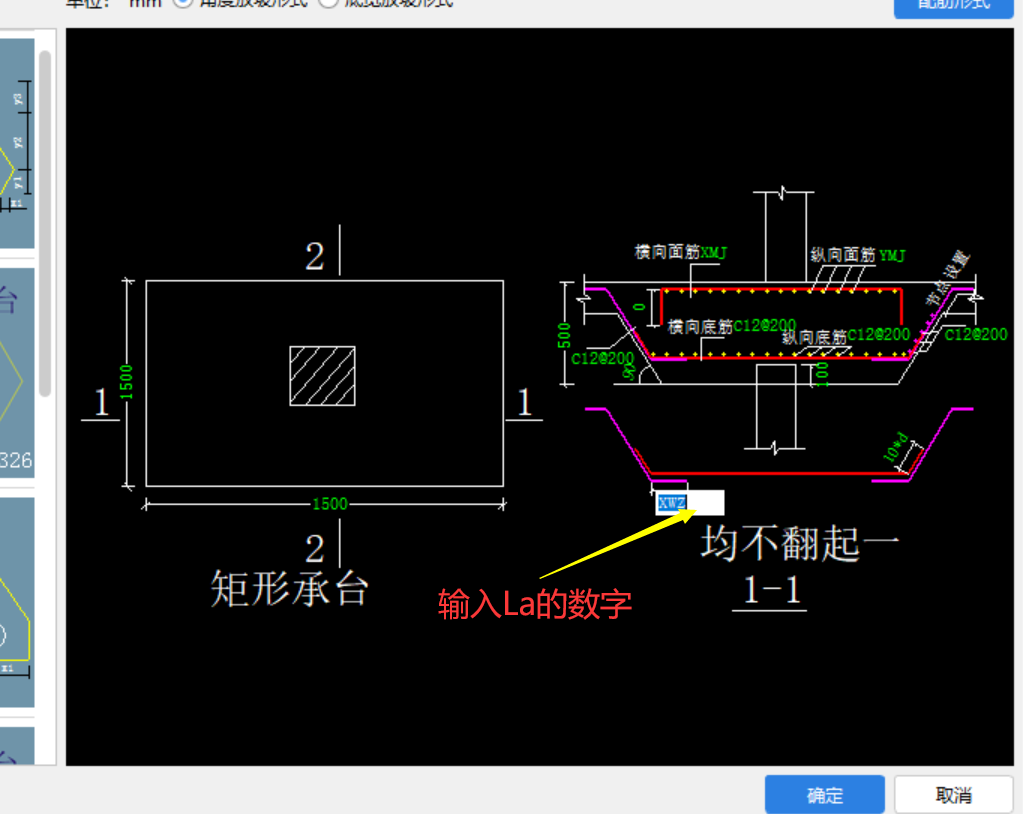Viewport: 1023px width, 814px height.
Task: Select the thumbnail with x1 dimension
Action: 17,602
